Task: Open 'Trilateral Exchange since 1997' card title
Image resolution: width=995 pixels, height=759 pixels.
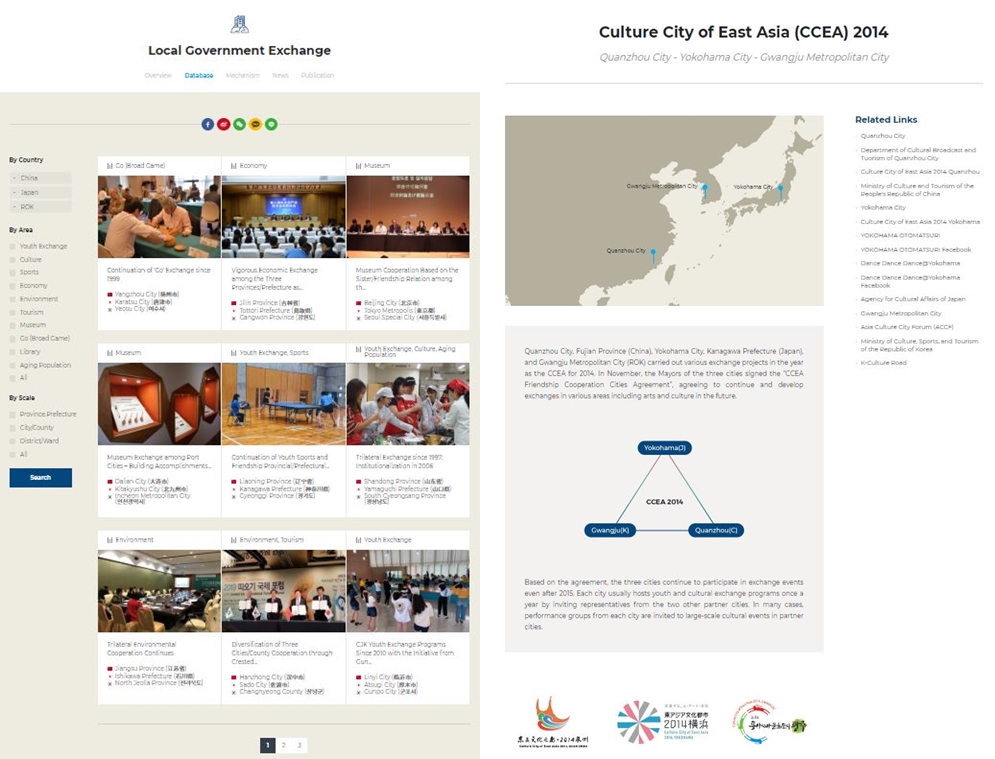Action: pos(399,461)
